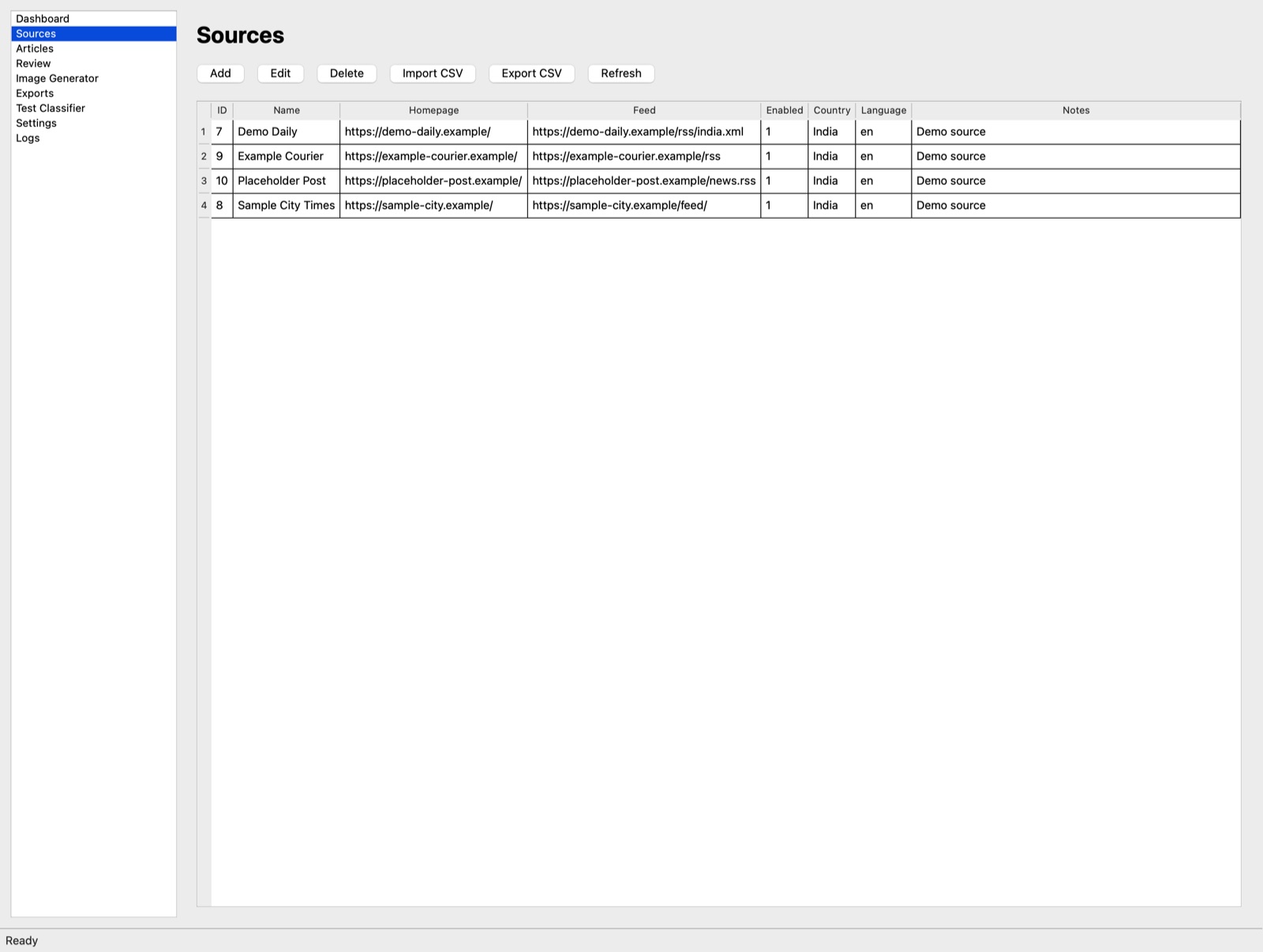Click 'https://example-courier.example/rss' feed cell
Screen dimensions: 1263x952
(644, 156)
